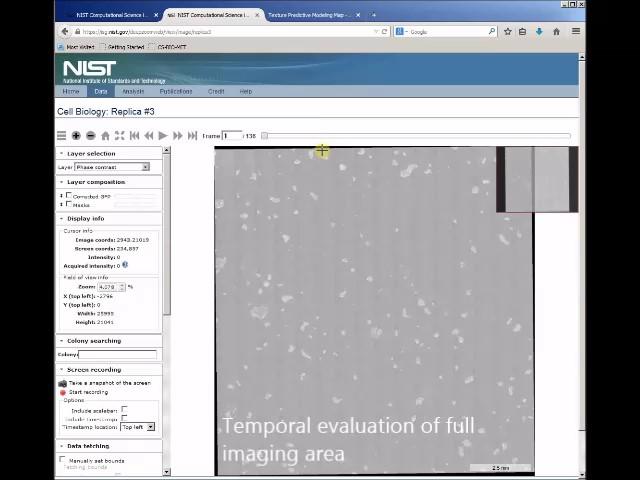Open the browser bookmarks list icon

(x=522, y=31)
